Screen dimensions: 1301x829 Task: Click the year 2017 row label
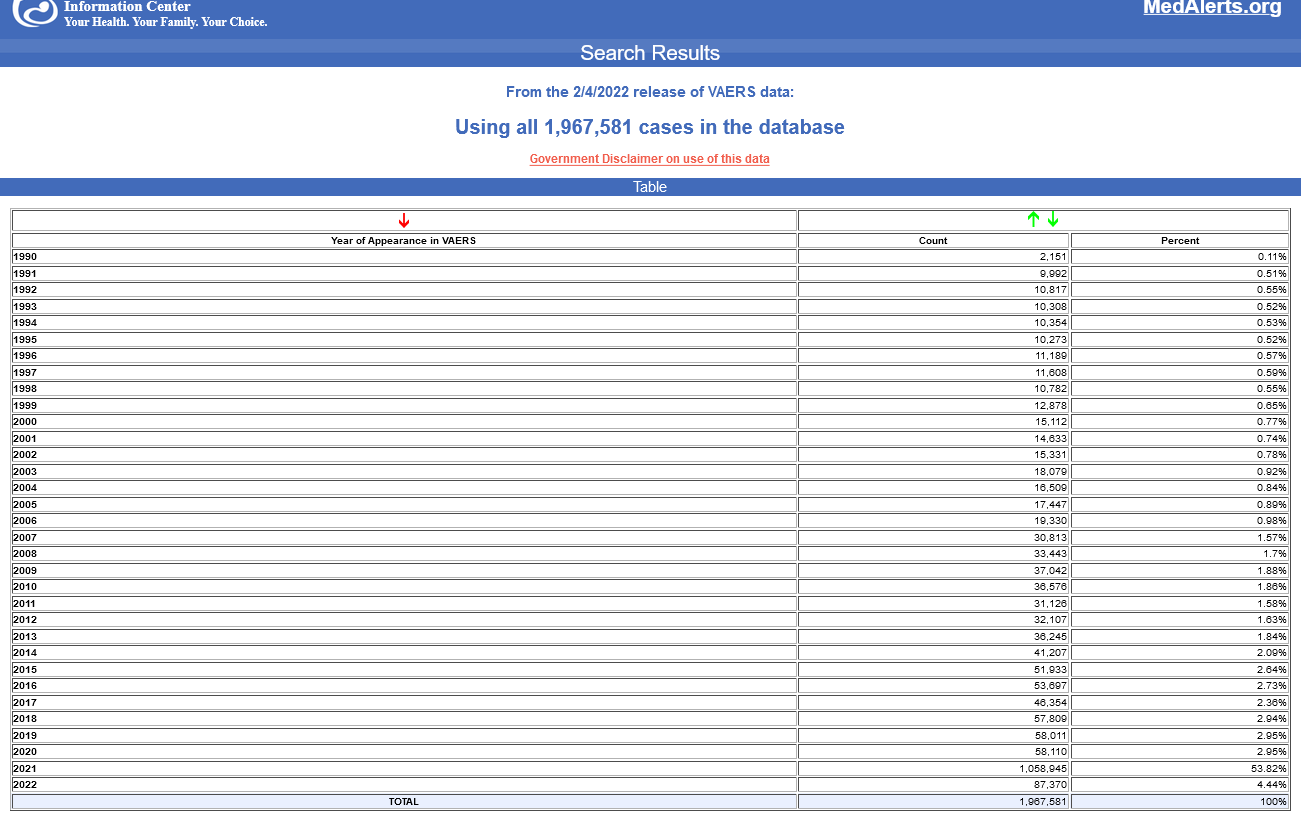point(25,702)
